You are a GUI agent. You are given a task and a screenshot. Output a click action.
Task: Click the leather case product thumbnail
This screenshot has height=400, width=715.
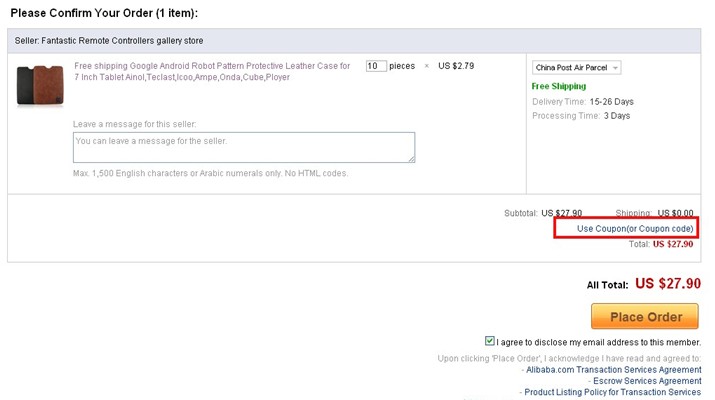40,85
